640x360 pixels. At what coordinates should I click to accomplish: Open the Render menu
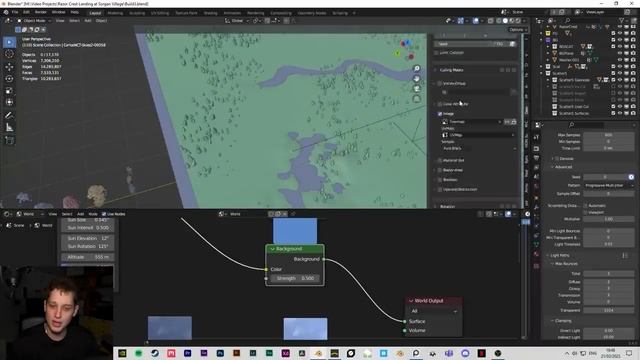[x=40, y=13]
